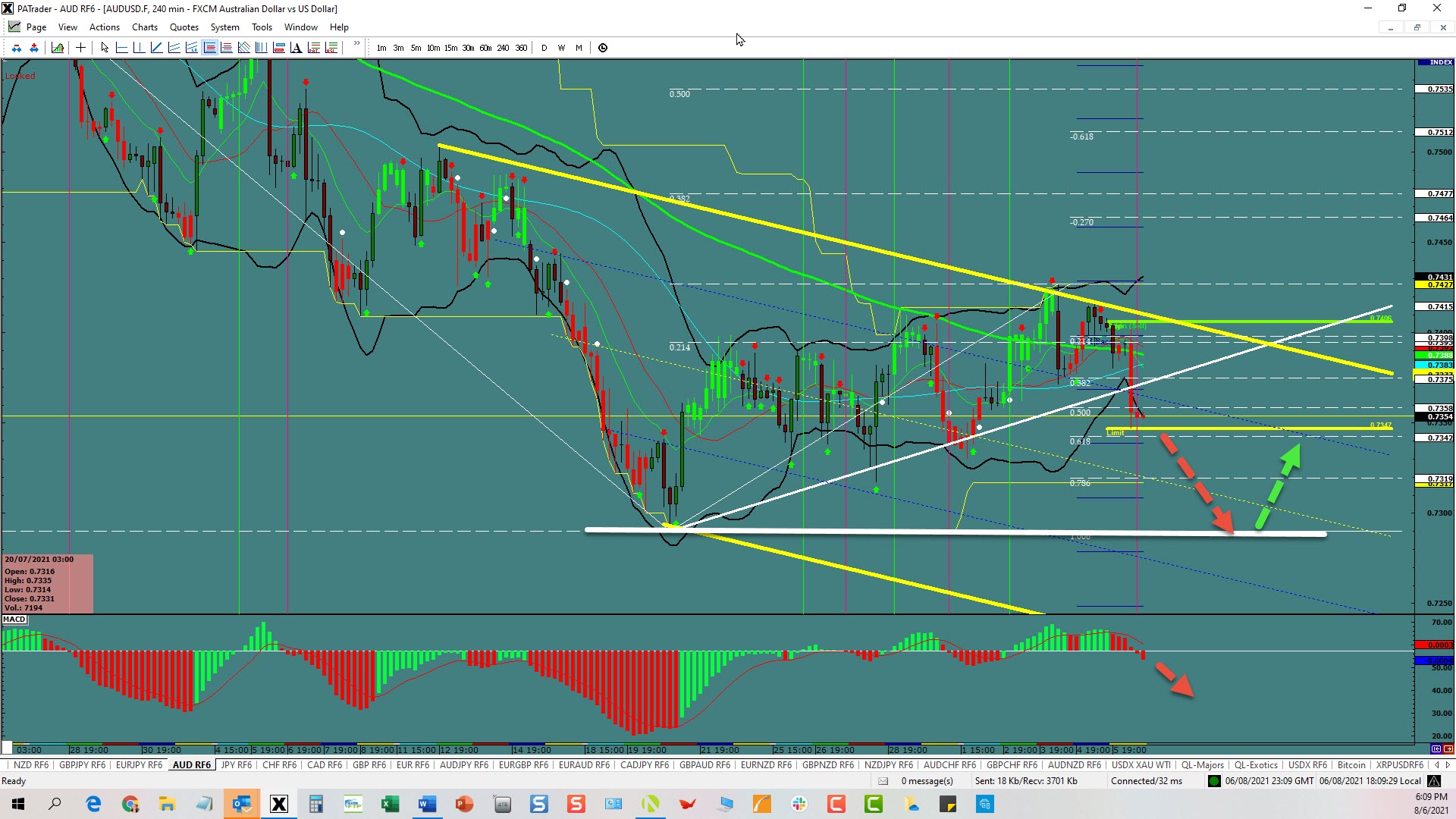Click the new chart icon
Viewport: 1456px width, 819px height.
58,48
